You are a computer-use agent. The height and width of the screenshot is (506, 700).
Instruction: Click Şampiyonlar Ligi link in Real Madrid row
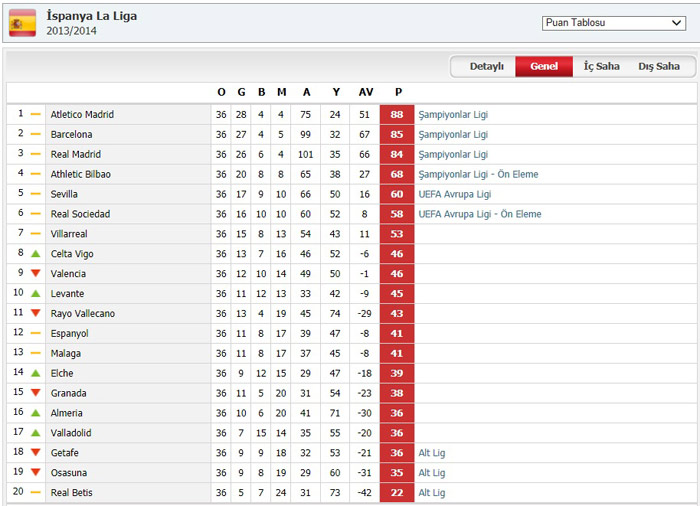[453, 155]
